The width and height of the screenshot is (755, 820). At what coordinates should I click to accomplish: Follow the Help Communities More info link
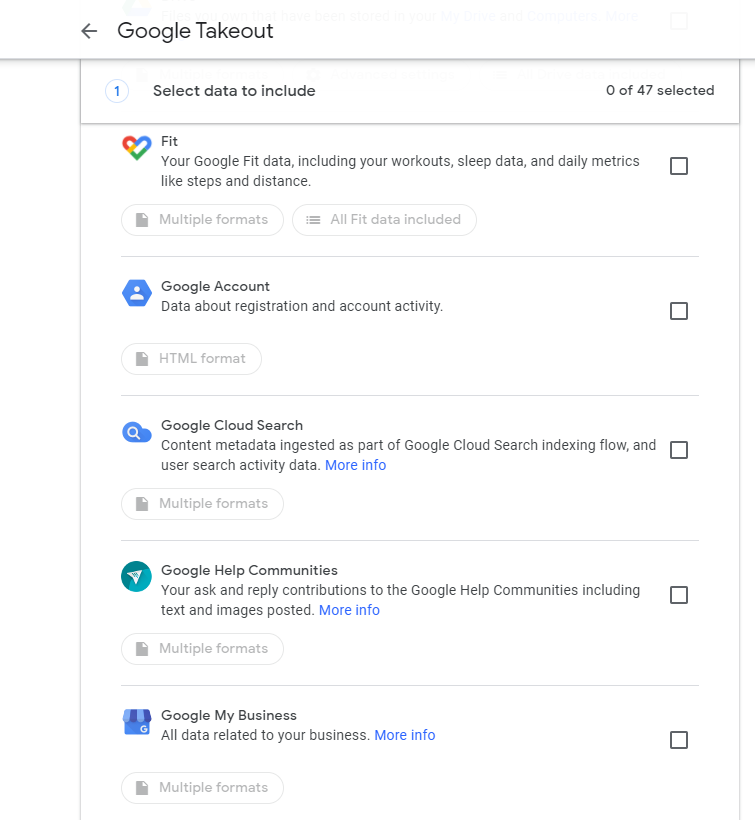click(x=349, y=610)
